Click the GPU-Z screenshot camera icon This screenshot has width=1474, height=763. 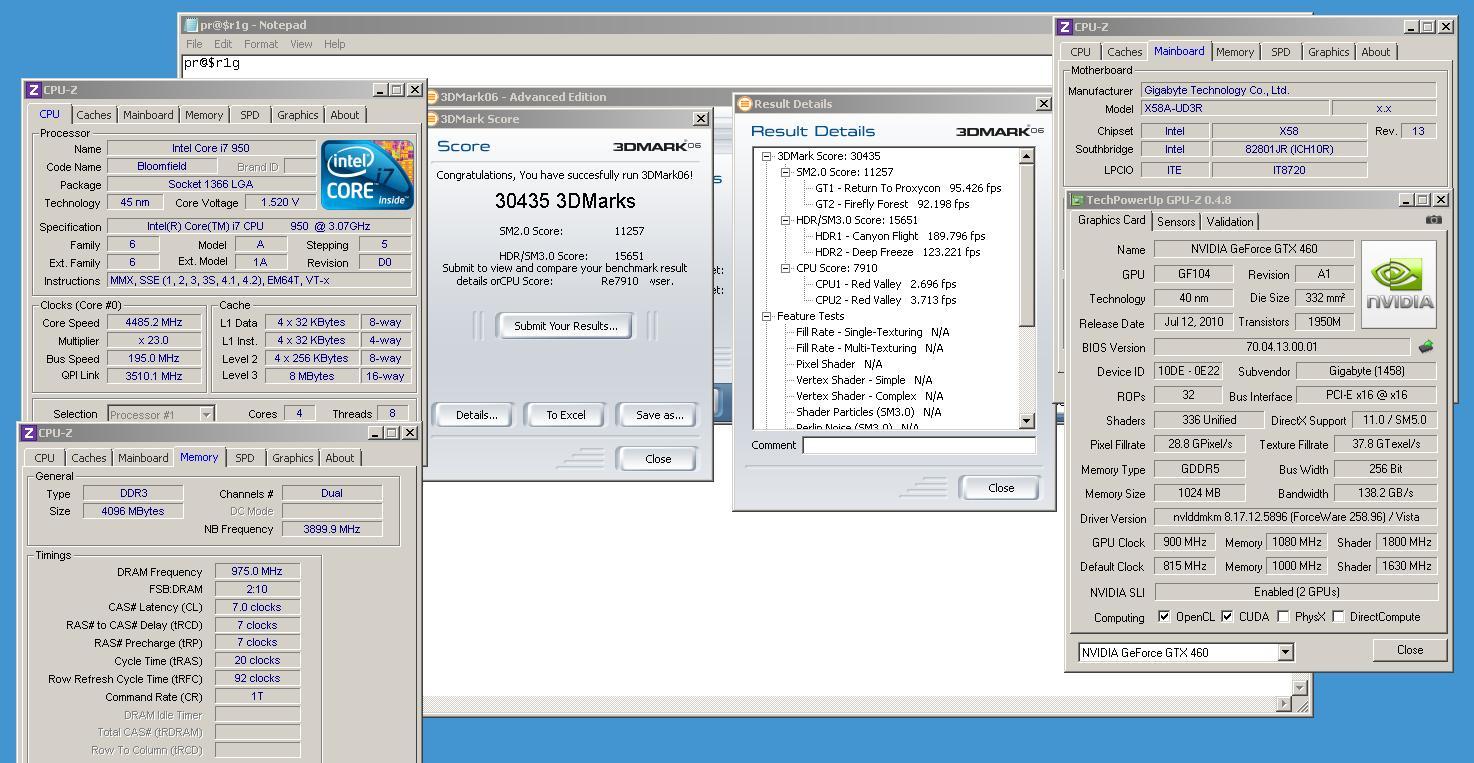click(x=1433, y=220)
